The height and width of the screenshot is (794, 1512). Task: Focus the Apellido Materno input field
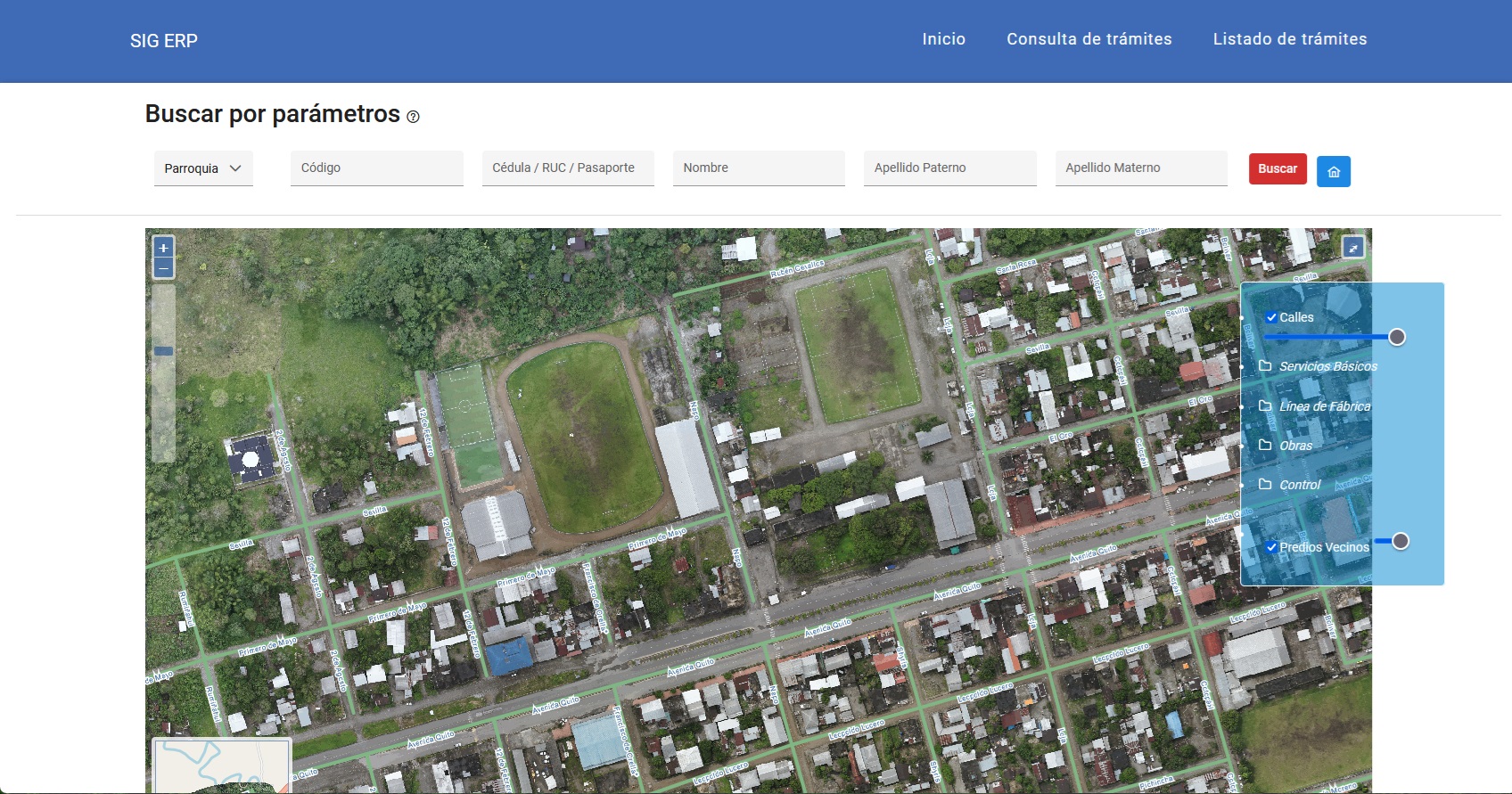coord(1141,168)
